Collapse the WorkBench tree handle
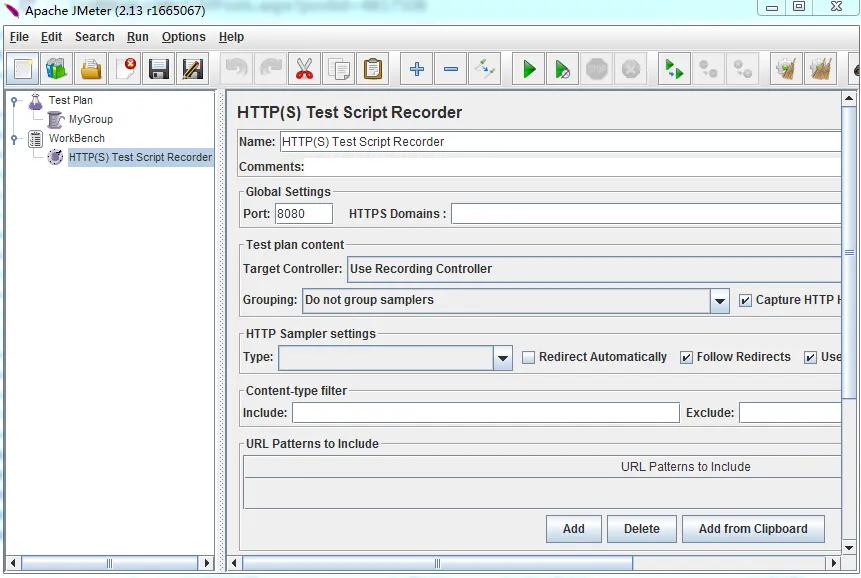The image size is (861, 578). pos(15,138)
